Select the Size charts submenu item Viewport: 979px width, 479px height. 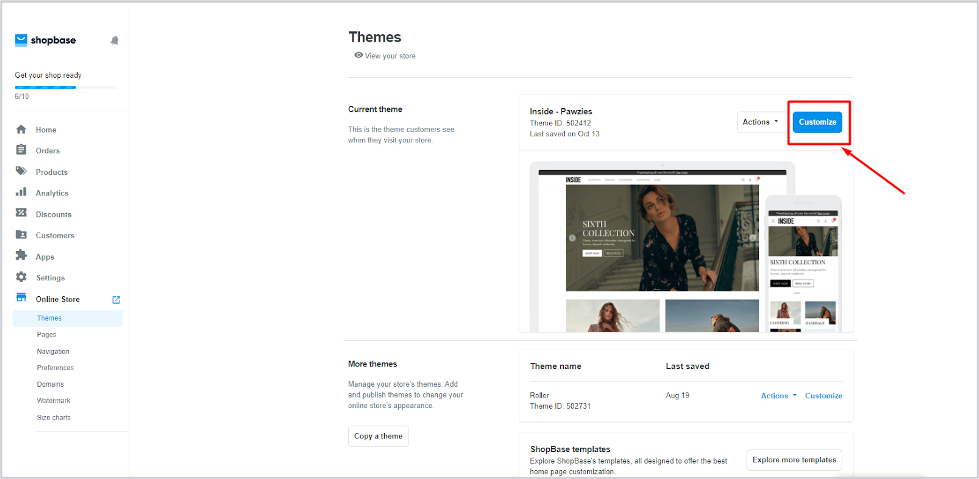pos(53,417)
